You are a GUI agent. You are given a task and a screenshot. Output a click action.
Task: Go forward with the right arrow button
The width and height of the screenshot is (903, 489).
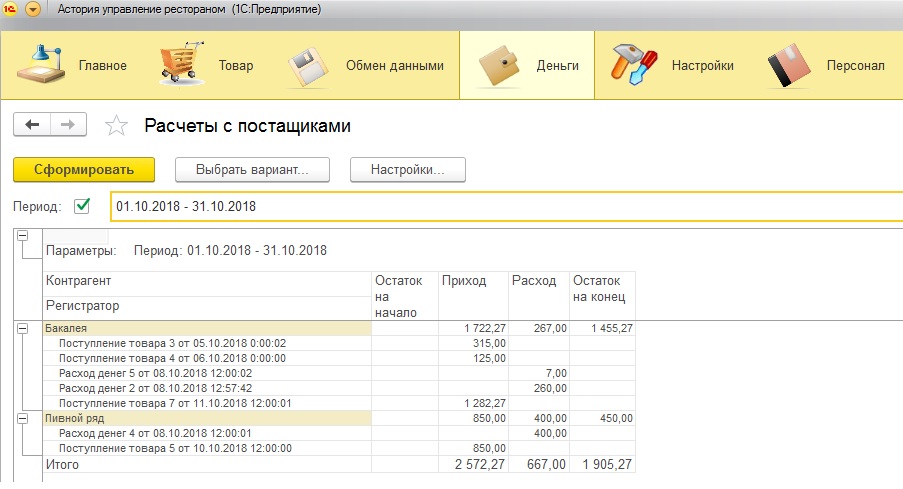[68, 125]
